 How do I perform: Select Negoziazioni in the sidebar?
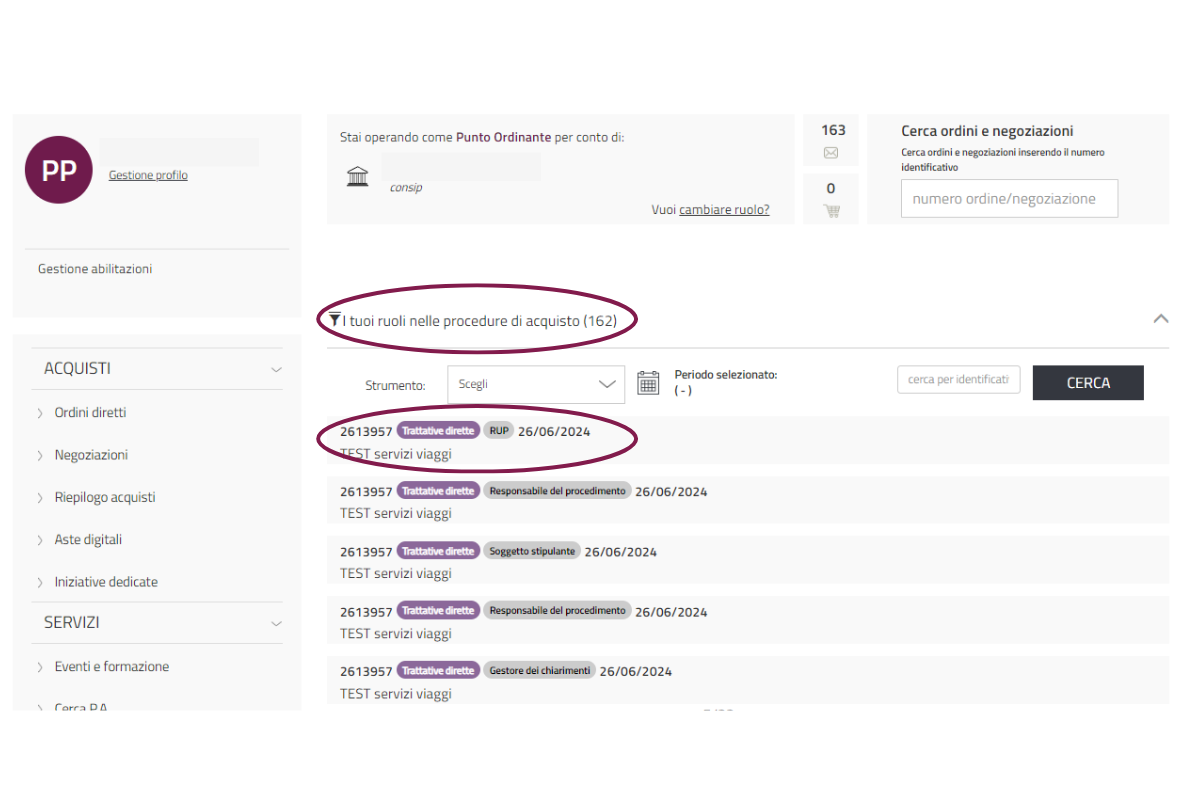91,455
